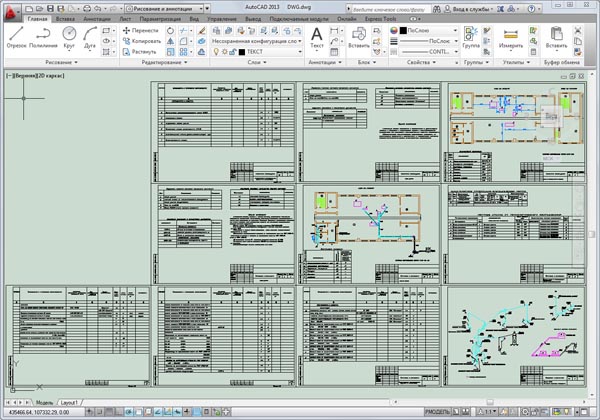This screenshot has height=420, width=600.
Task: Click the Измерить (Measure) utility icon
Action: (512, 38)
